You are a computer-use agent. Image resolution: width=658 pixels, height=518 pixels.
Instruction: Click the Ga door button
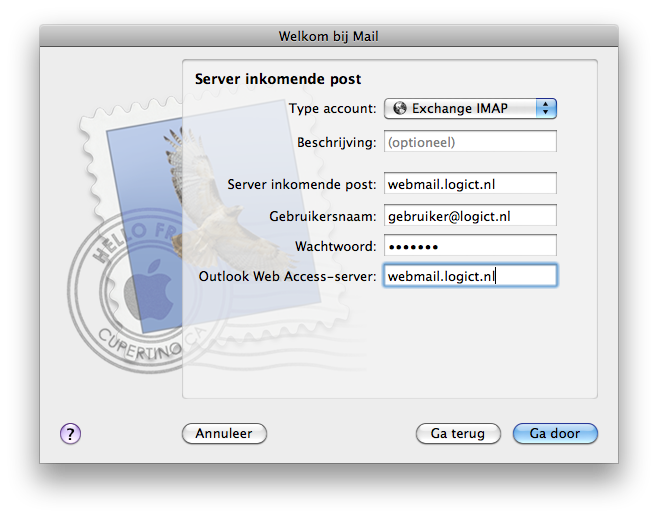[555, 433]
